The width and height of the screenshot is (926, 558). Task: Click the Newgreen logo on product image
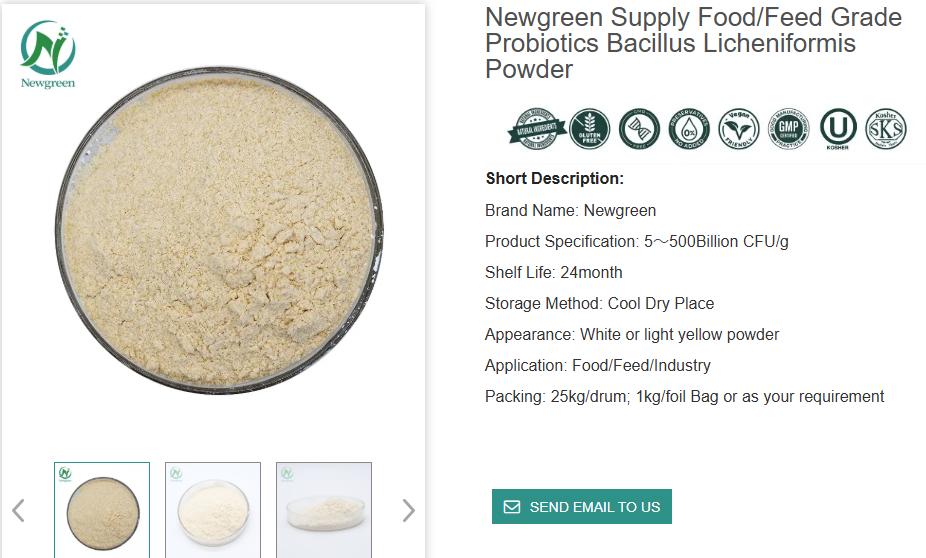(x=48, y=54)
